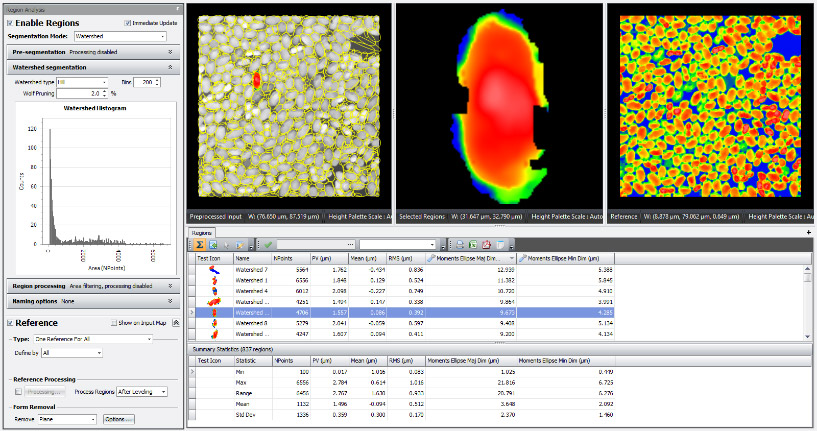Enable Show on Input Map checkbox
Screen dimensions: 817x431
pos(114,323)
